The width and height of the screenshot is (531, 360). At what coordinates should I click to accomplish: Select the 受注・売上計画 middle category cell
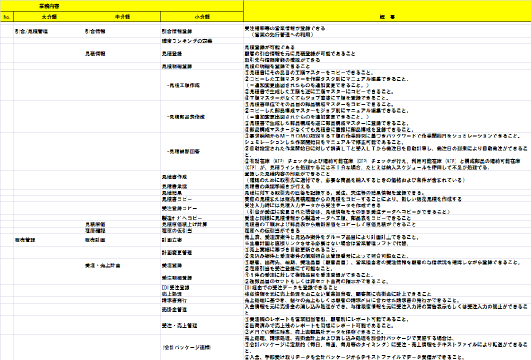(x=102, y=266)
